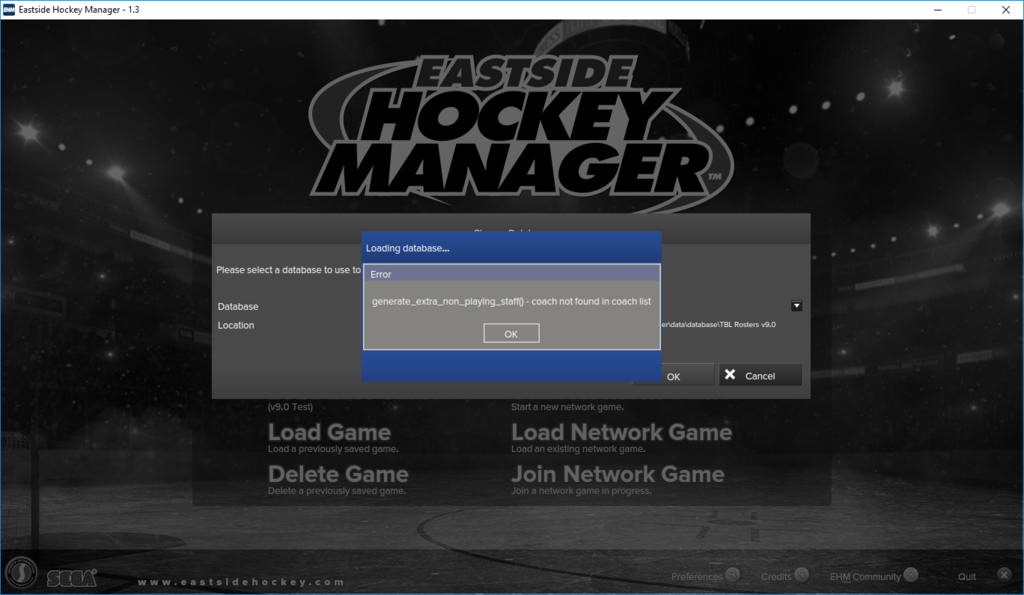
Task: Click the "coach not found in coach list" error message
Action: [x=511, y=302]
